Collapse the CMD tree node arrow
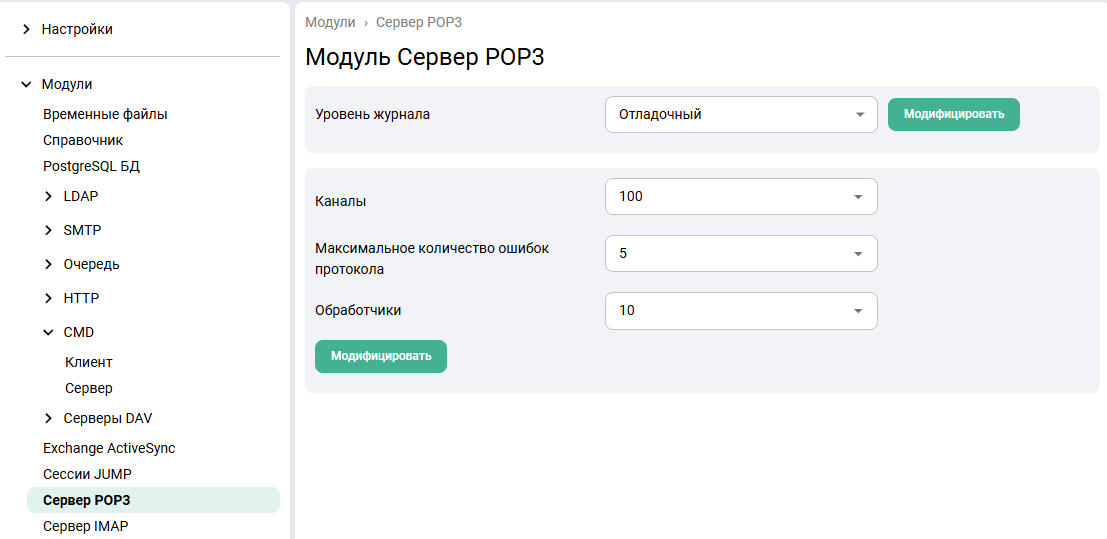Viewport: 1107px width, 539px height. point(48,333)
